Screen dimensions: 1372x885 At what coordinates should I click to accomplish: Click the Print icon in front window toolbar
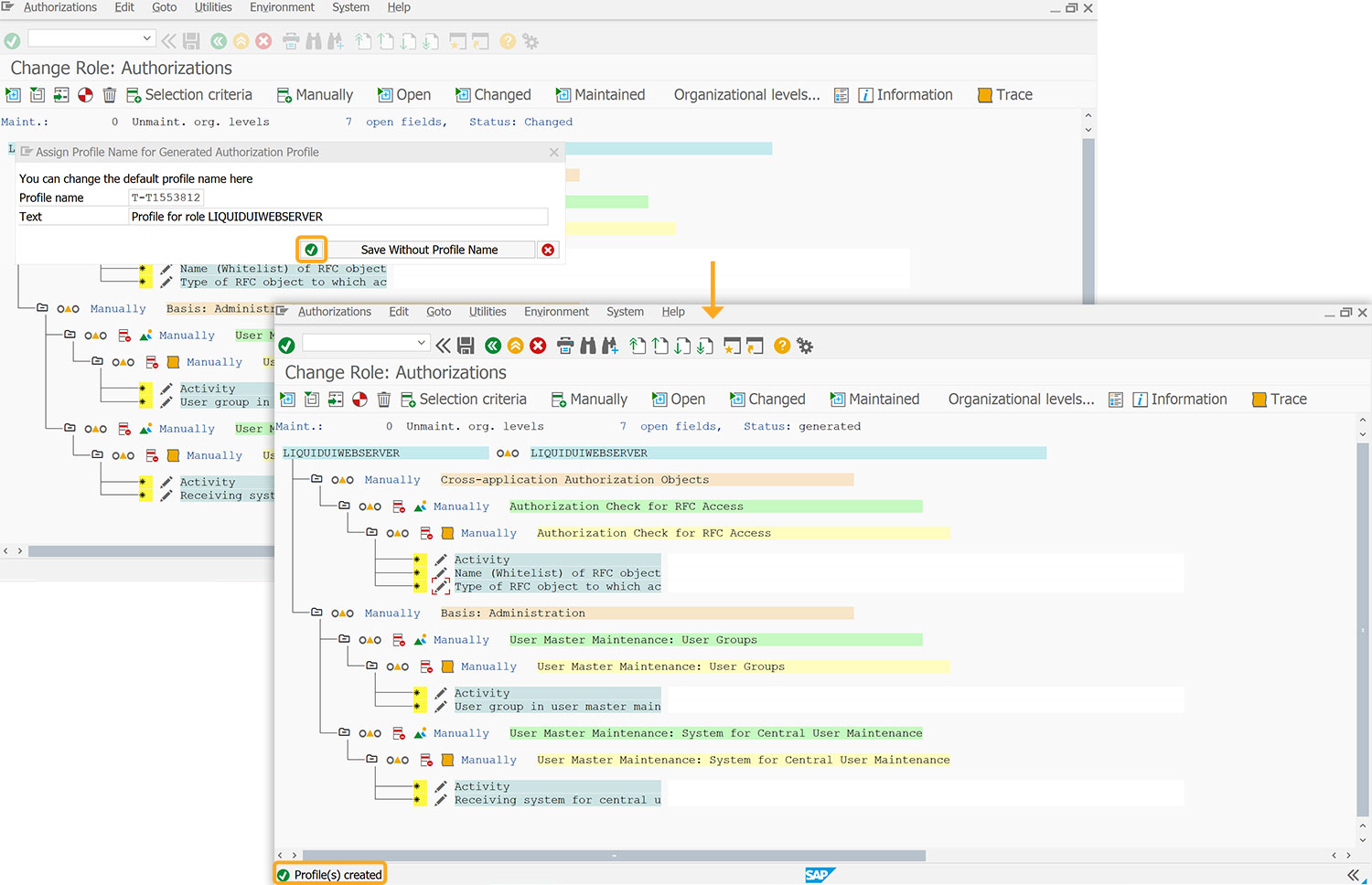(x=565, y=346)
